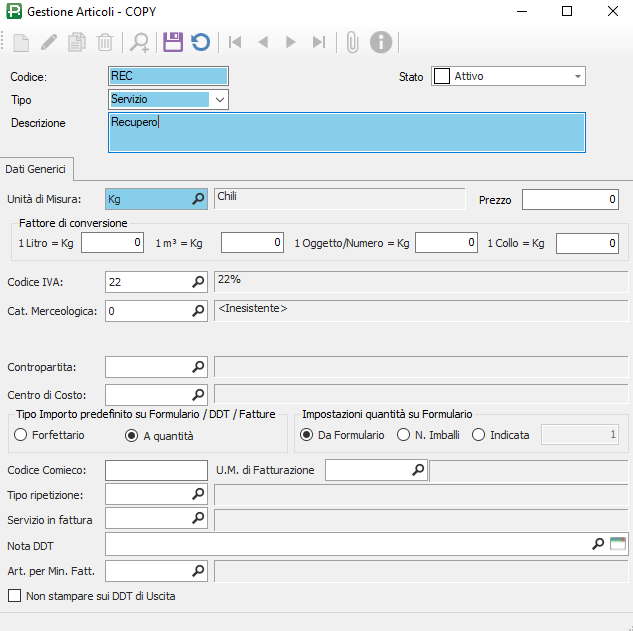
Task: Click into the Prezzo input field
Action: tap(570, 200)
